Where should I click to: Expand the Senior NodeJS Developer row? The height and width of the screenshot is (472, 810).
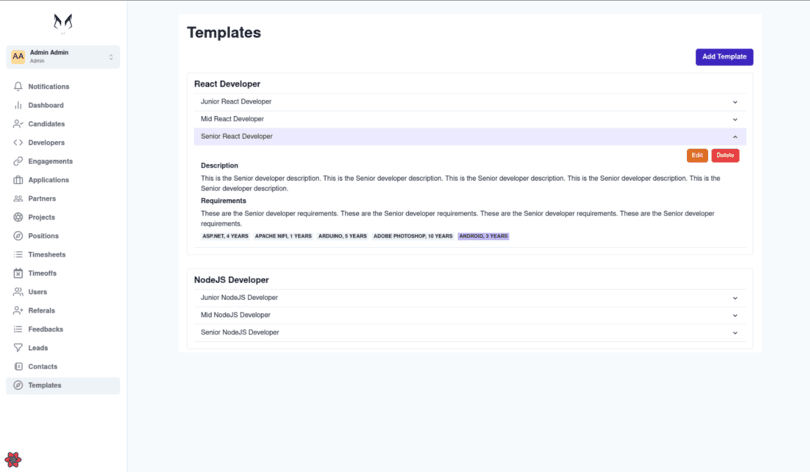pyautogui.click(x=735, y=332)
